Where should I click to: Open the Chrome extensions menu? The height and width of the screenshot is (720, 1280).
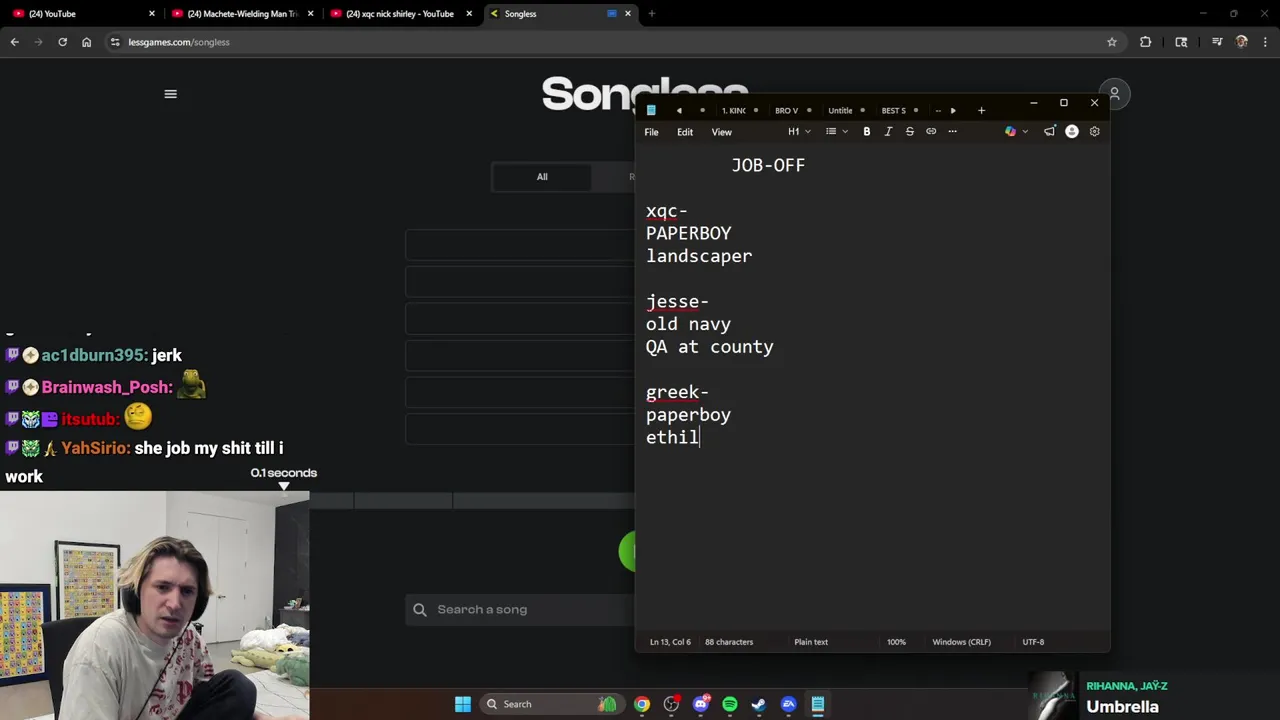[x=1146, y=42]
